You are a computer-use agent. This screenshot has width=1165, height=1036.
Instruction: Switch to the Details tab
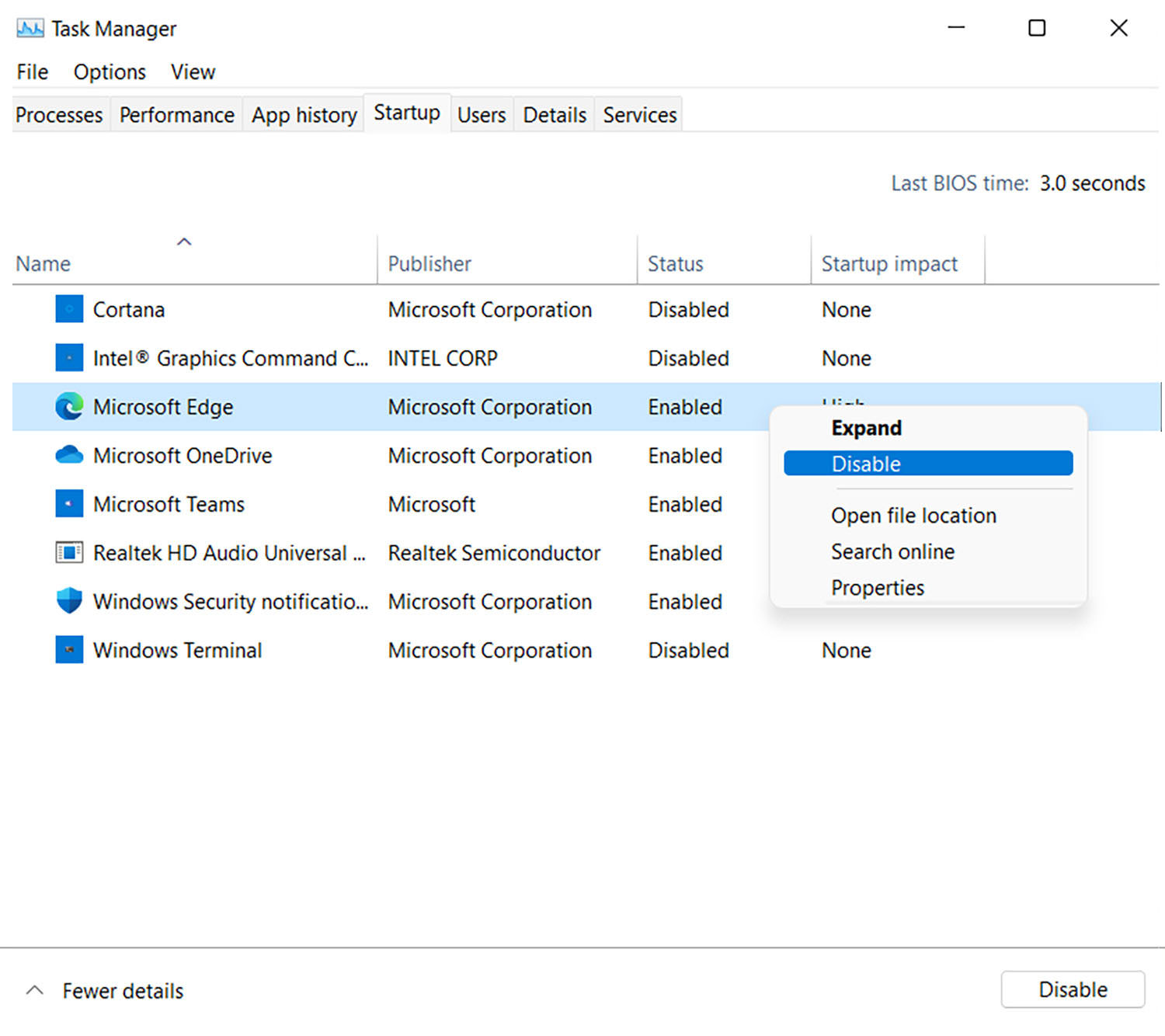[555, 115]
